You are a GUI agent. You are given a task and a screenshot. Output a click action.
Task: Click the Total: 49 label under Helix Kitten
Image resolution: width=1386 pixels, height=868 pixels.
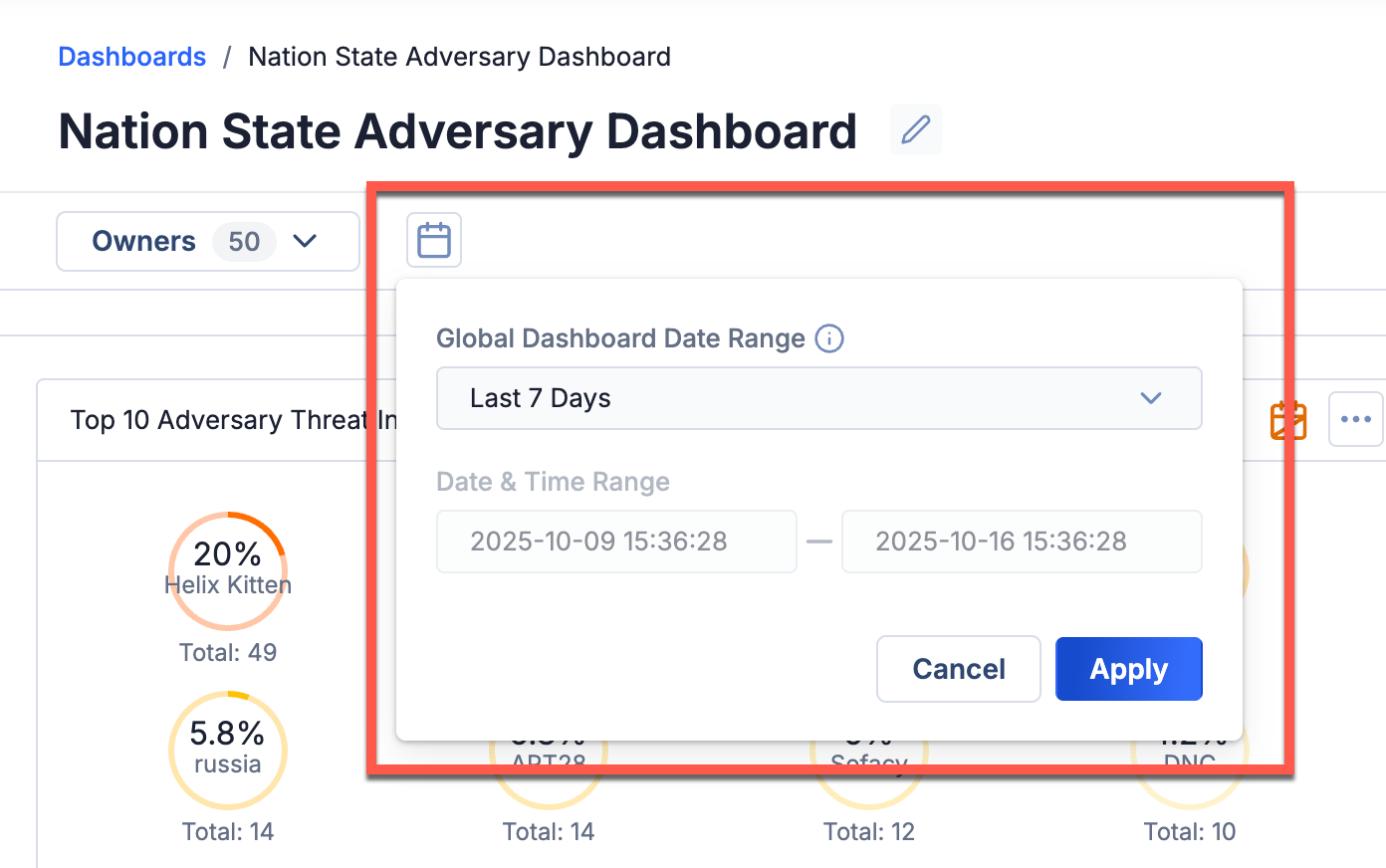[x=227, y=652]
